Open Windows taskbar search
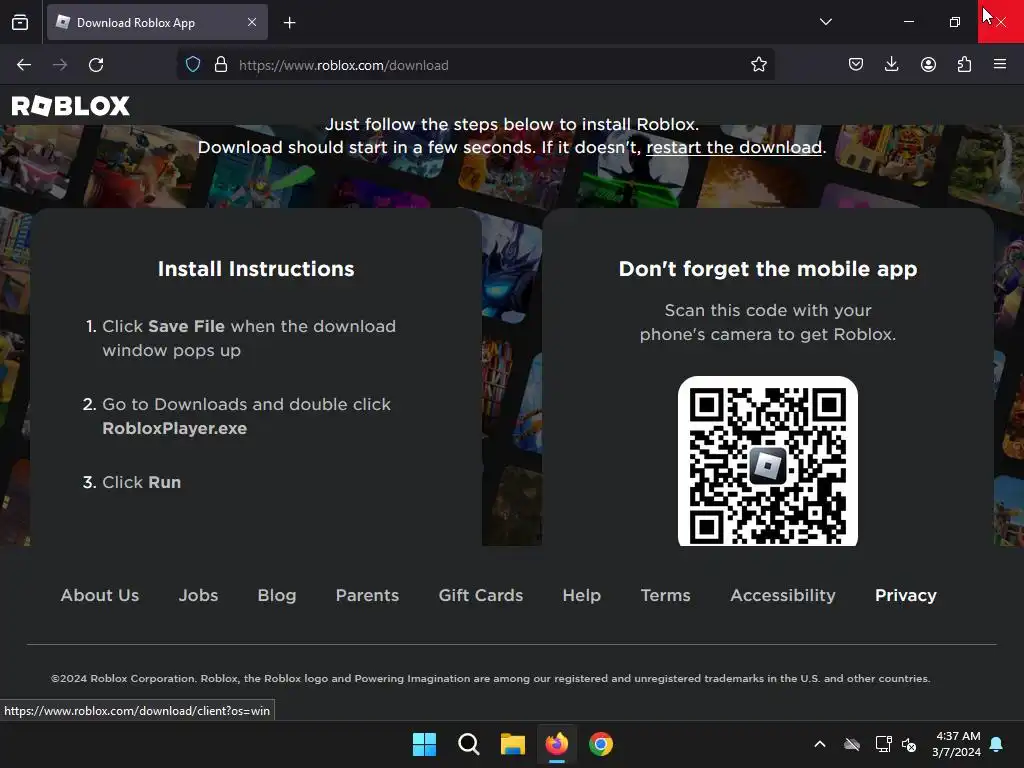The width and height of the screenshot is (1024, 768). tap(468, 744)
